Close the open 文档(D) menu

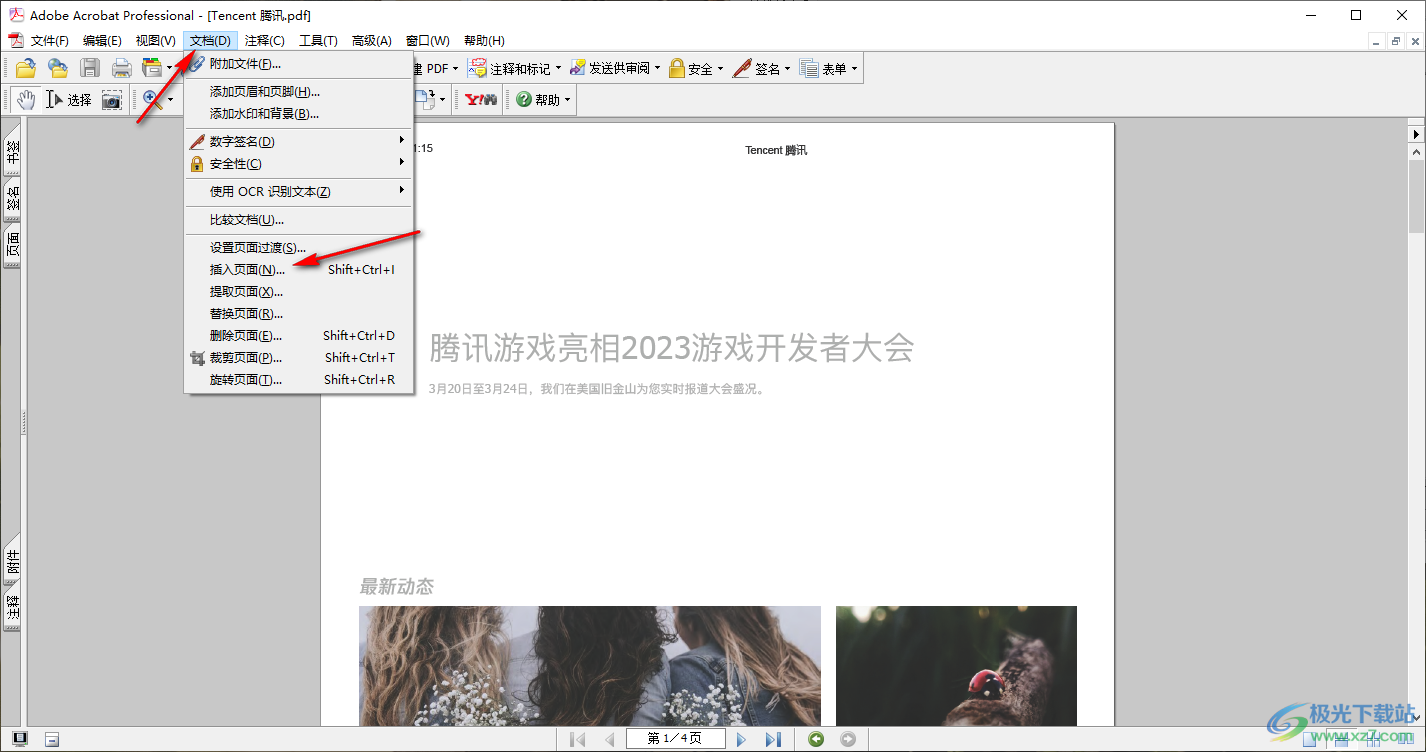211,40
